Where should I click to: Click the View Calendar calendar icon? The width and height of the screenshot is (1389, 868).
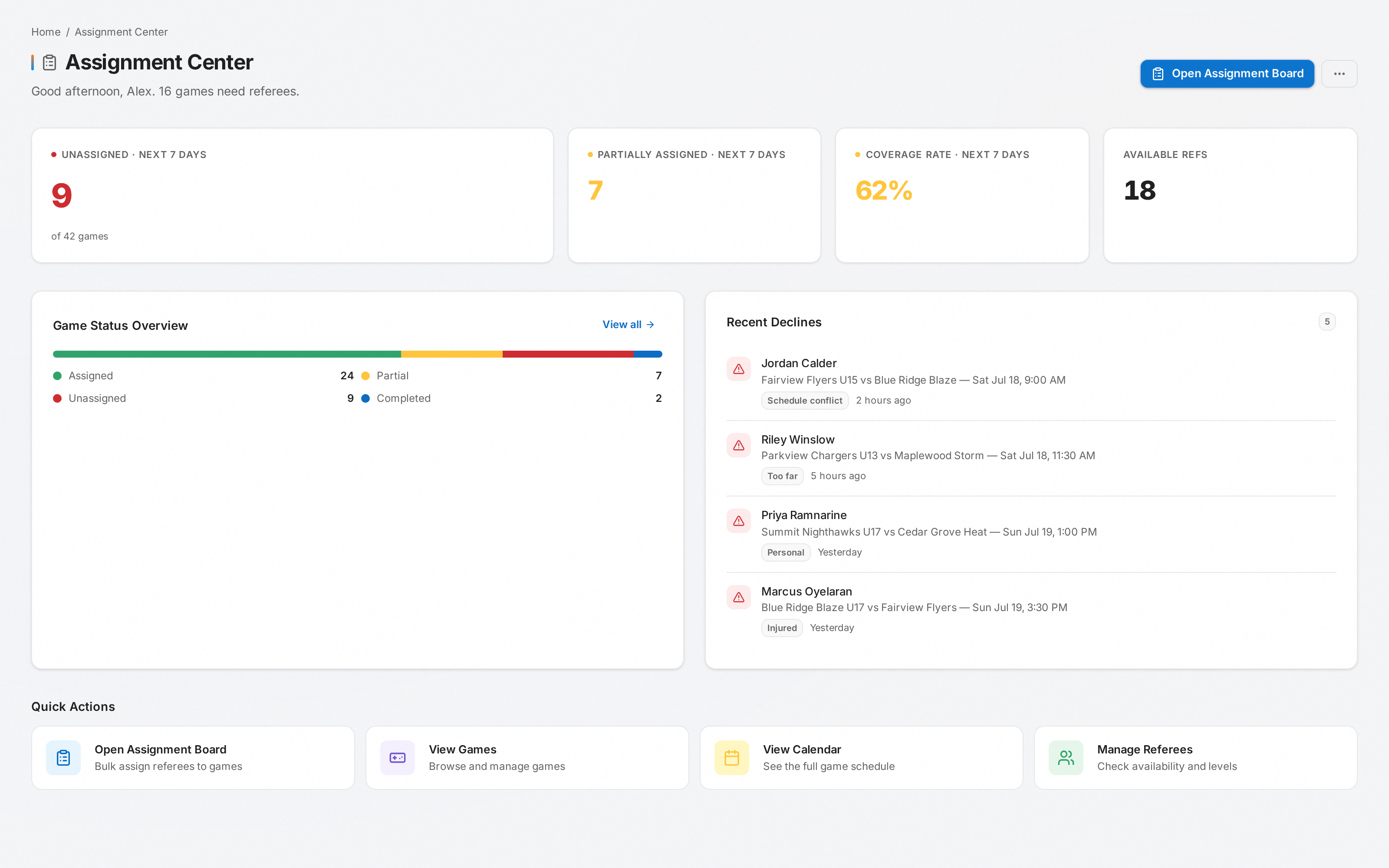tap(732, 758)
